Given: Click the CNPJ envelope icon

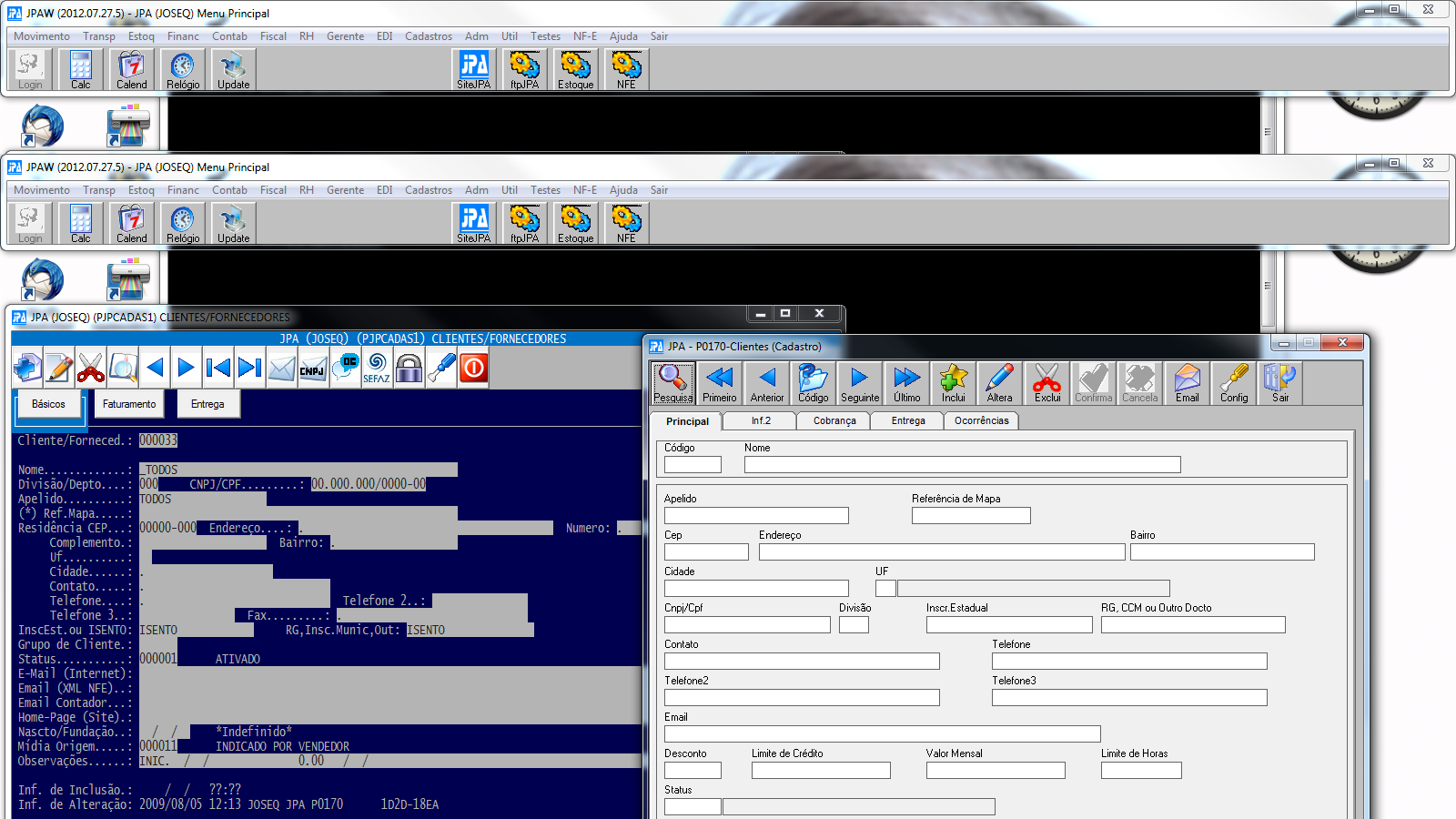Looking at the screenshot, I should 312,369.
